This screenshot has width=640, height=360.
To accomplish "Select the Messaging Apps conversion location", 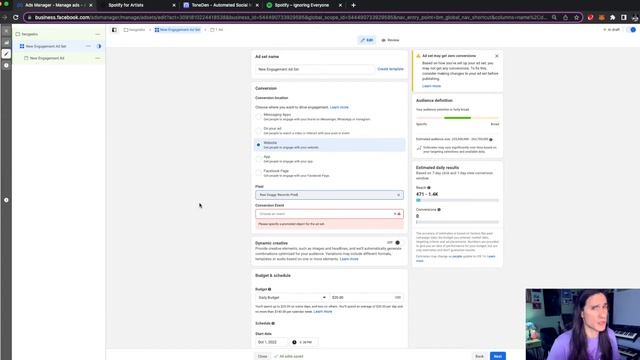I will (x=258, y=117).
